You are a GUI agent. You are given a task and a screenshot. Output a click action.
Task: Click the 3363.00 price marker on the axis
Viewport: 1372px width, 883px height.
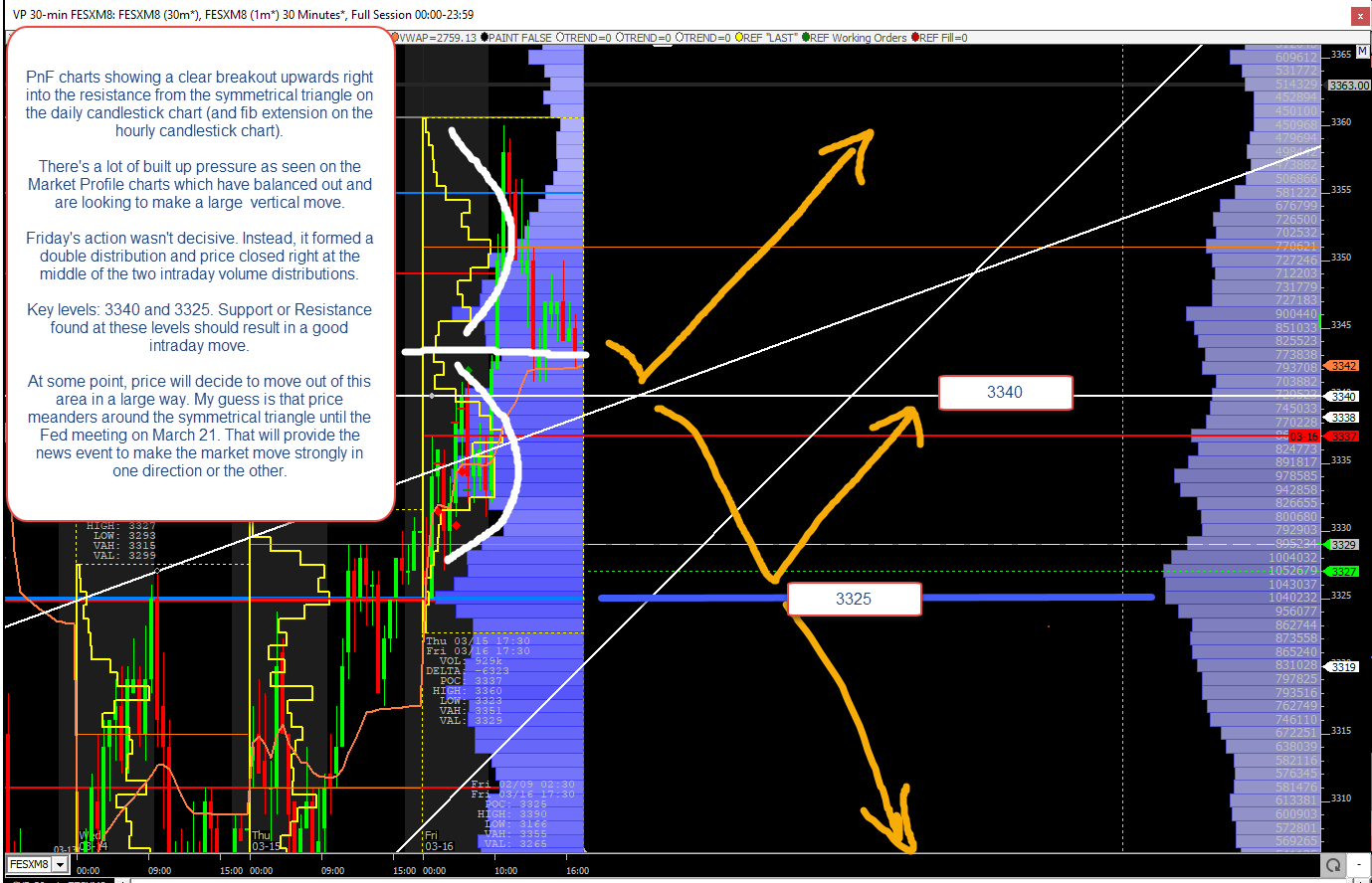tap(1349, 86)
